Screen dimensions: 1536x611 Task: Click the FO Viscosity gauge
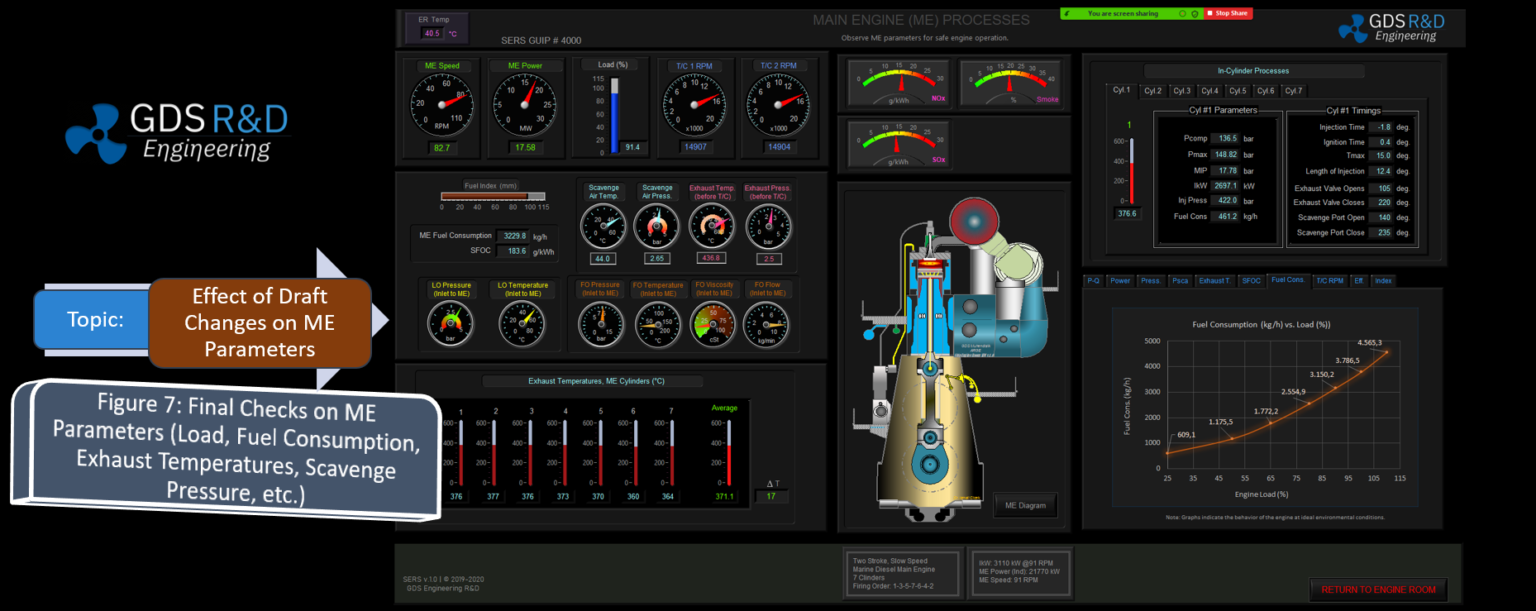tap(715, 322)
